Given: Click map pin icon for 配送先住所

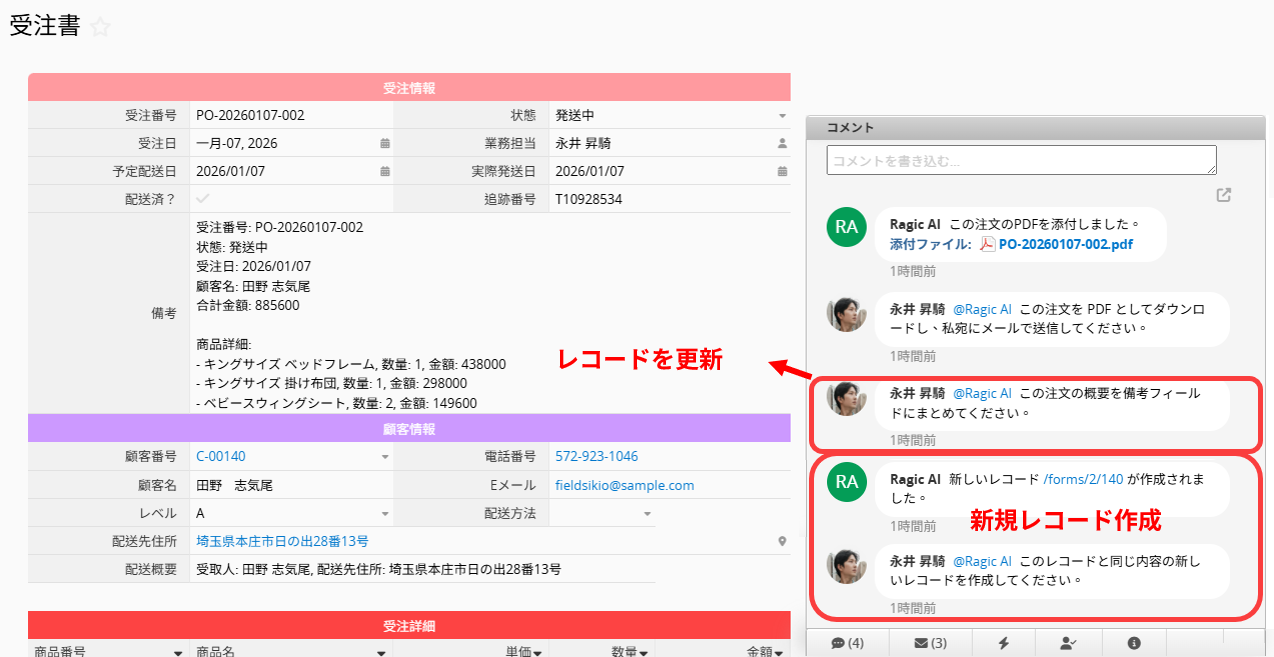Looking at the screenshot, I should point(782,541).
